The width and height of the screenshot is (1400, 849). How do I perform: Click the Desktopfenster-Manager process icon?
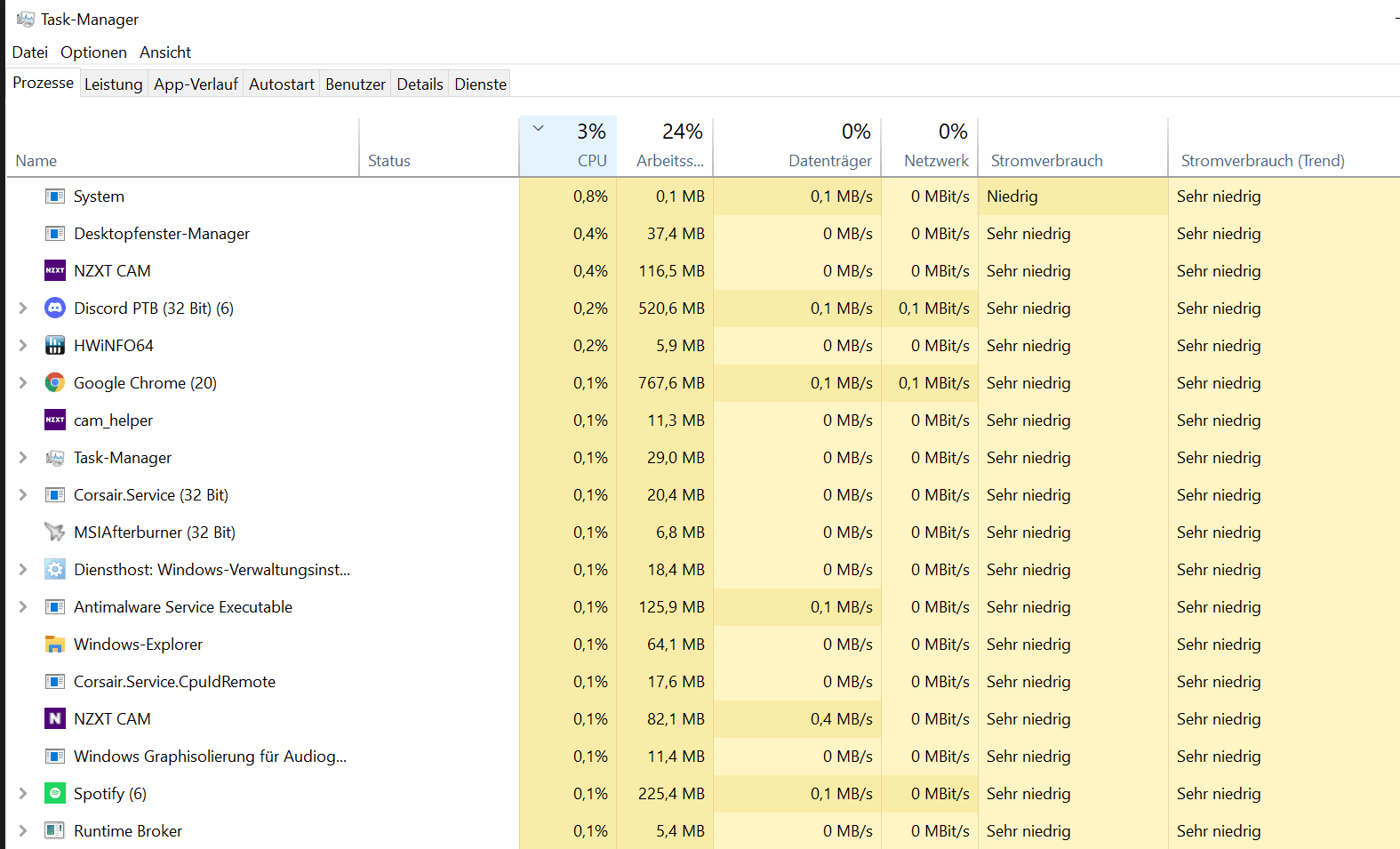pos(55,234)
